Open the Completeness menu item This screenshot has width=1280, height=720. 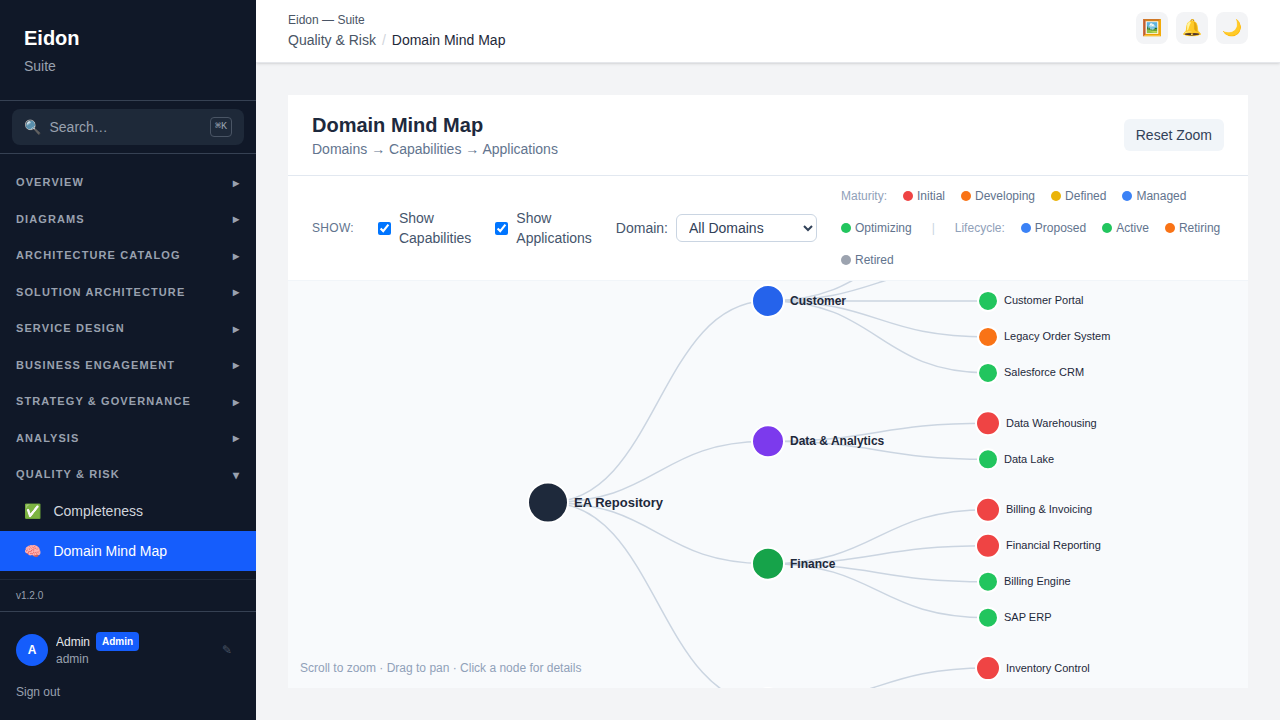(x=128, y=511)
